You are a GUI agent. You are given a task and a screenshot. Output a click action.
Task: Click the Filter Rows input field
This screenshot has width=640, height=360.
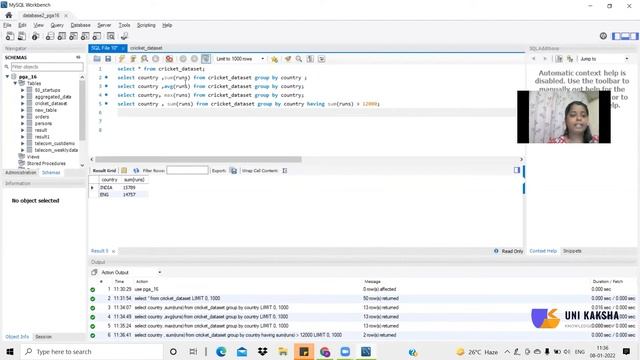(x=187, y=170)
